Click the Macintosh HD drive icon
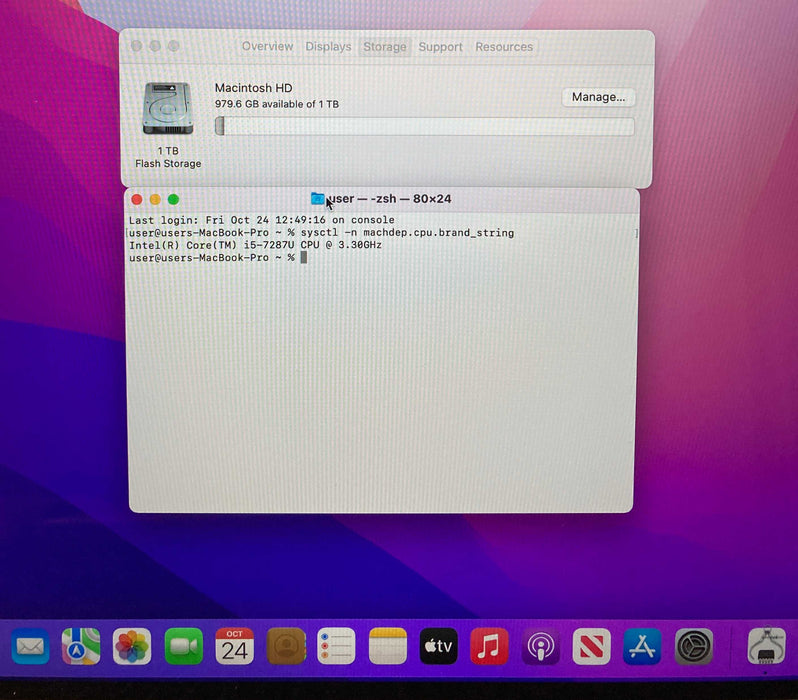Screen dimensions: 798x700 click(168, 108)
